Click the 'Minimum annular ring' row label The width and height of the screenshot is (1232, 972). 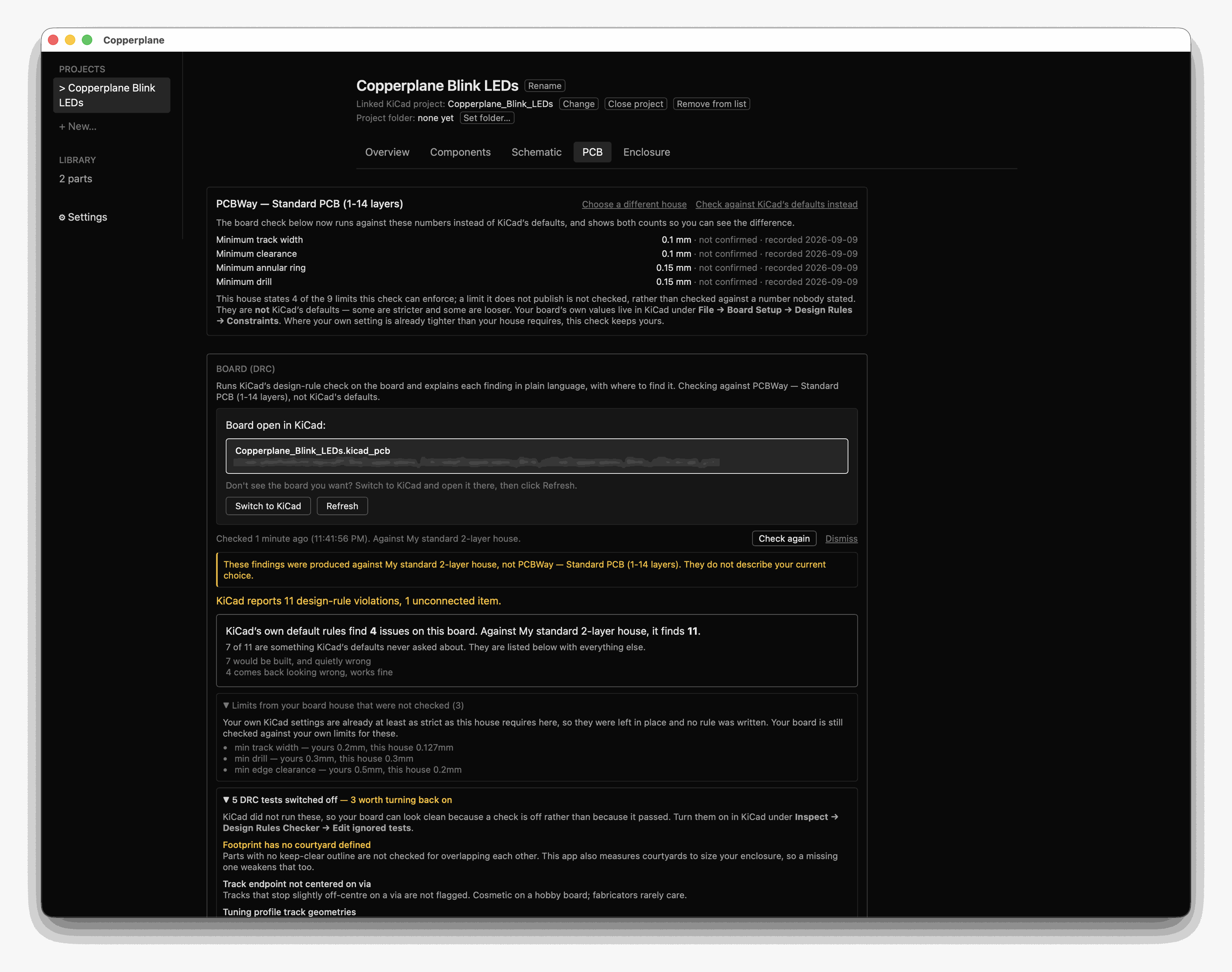[x=260, y=267]
